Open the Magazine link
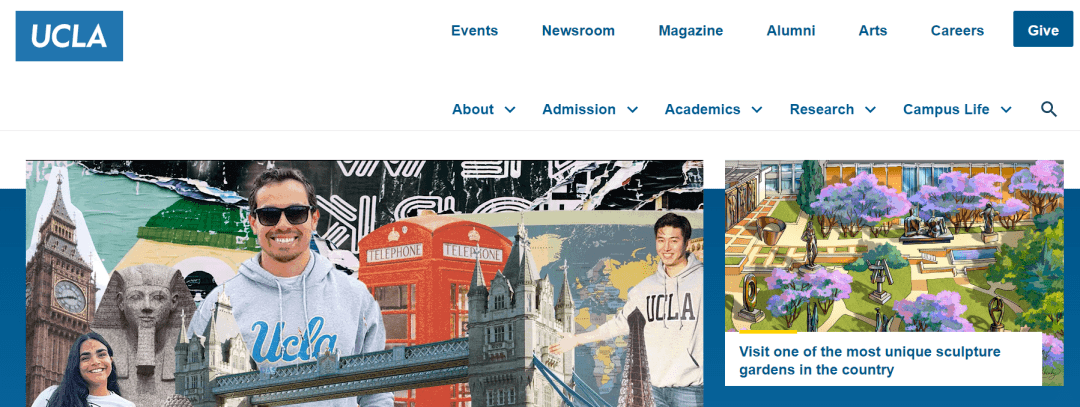The width and height of the screenshot is (1080, 407). [x=691, y=30]
